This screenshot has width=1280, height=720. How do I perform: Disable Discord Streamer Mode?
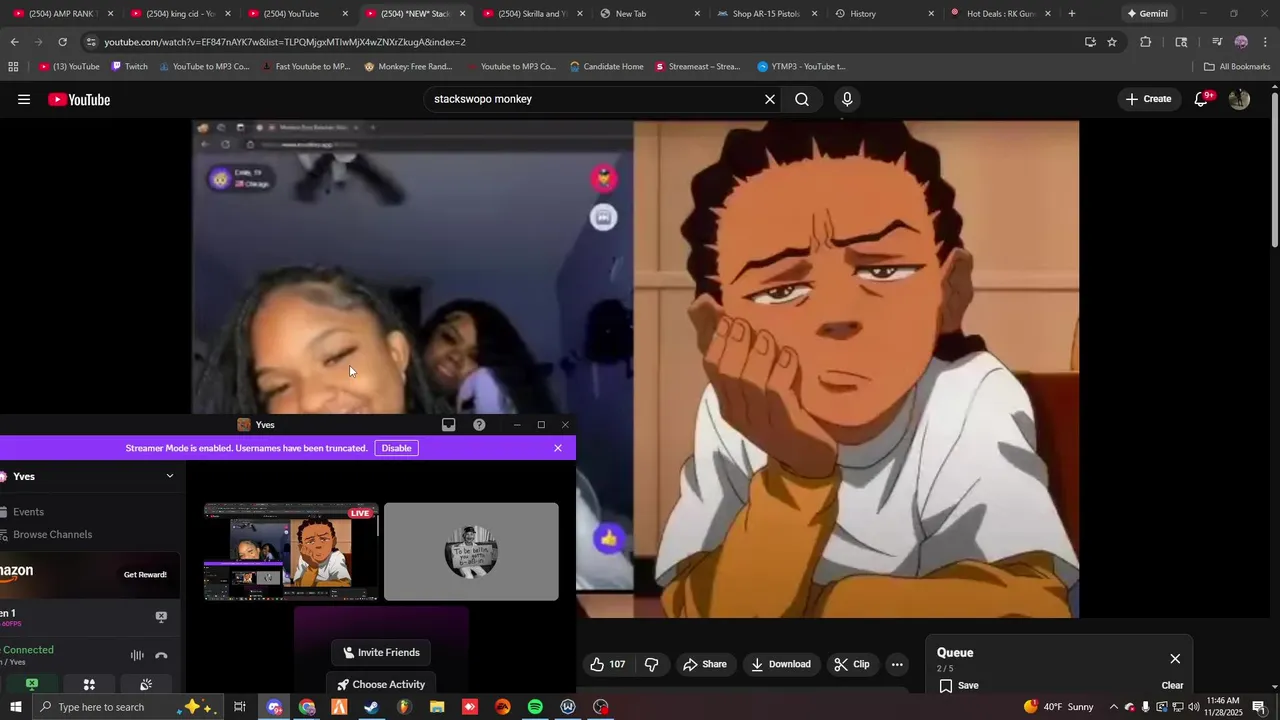point(396,448)
